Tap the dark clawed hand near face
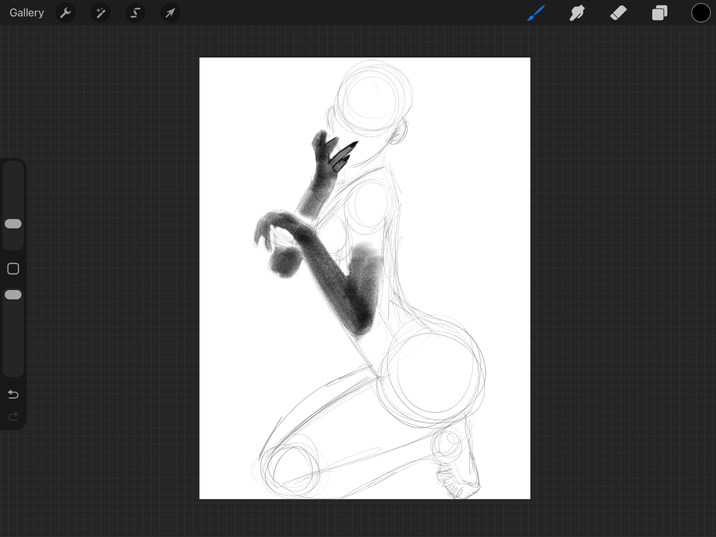 point(328,160)
